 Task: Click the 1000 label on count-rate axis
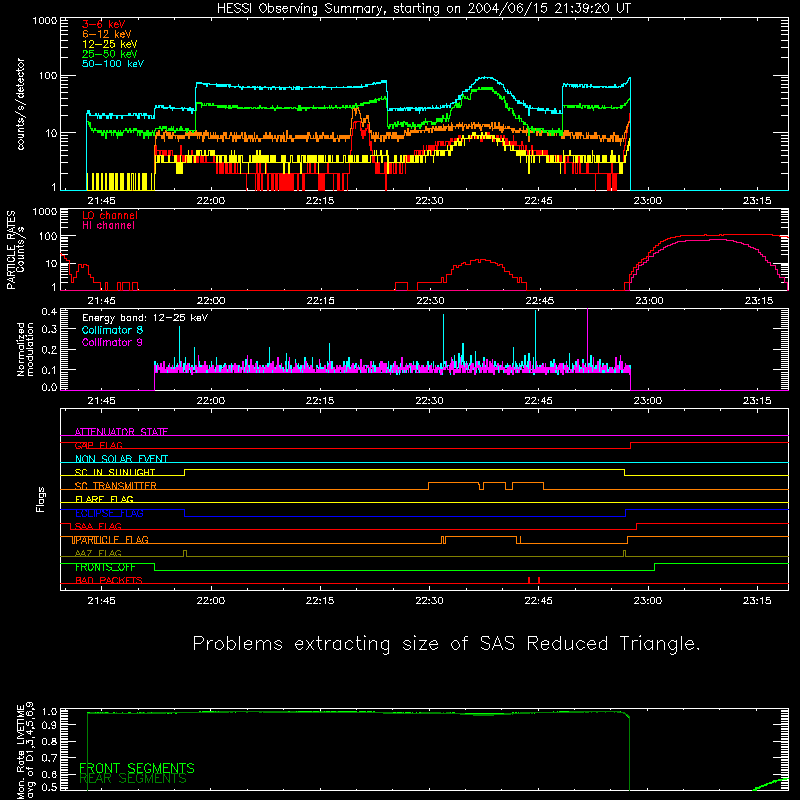click(x=45, y=21)
